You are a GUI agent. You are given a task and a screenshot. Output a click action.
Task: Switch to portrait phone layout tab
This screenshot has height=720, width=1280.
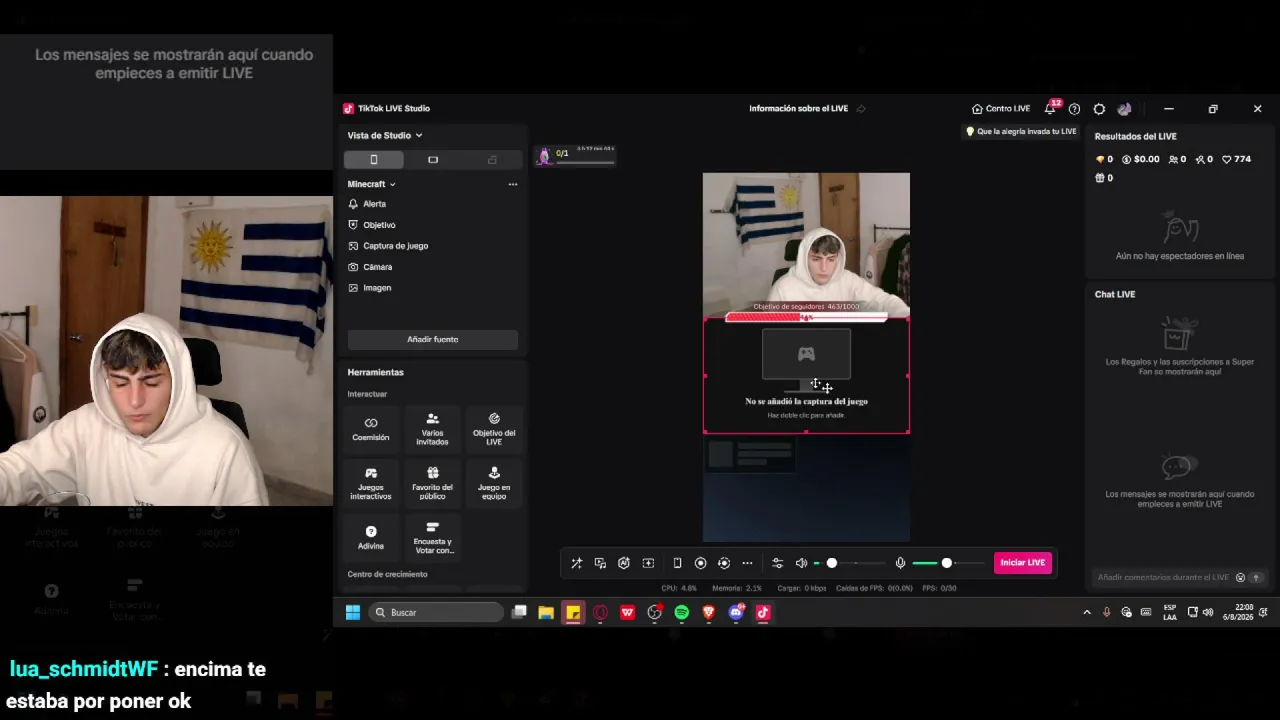tap(374, 160)
